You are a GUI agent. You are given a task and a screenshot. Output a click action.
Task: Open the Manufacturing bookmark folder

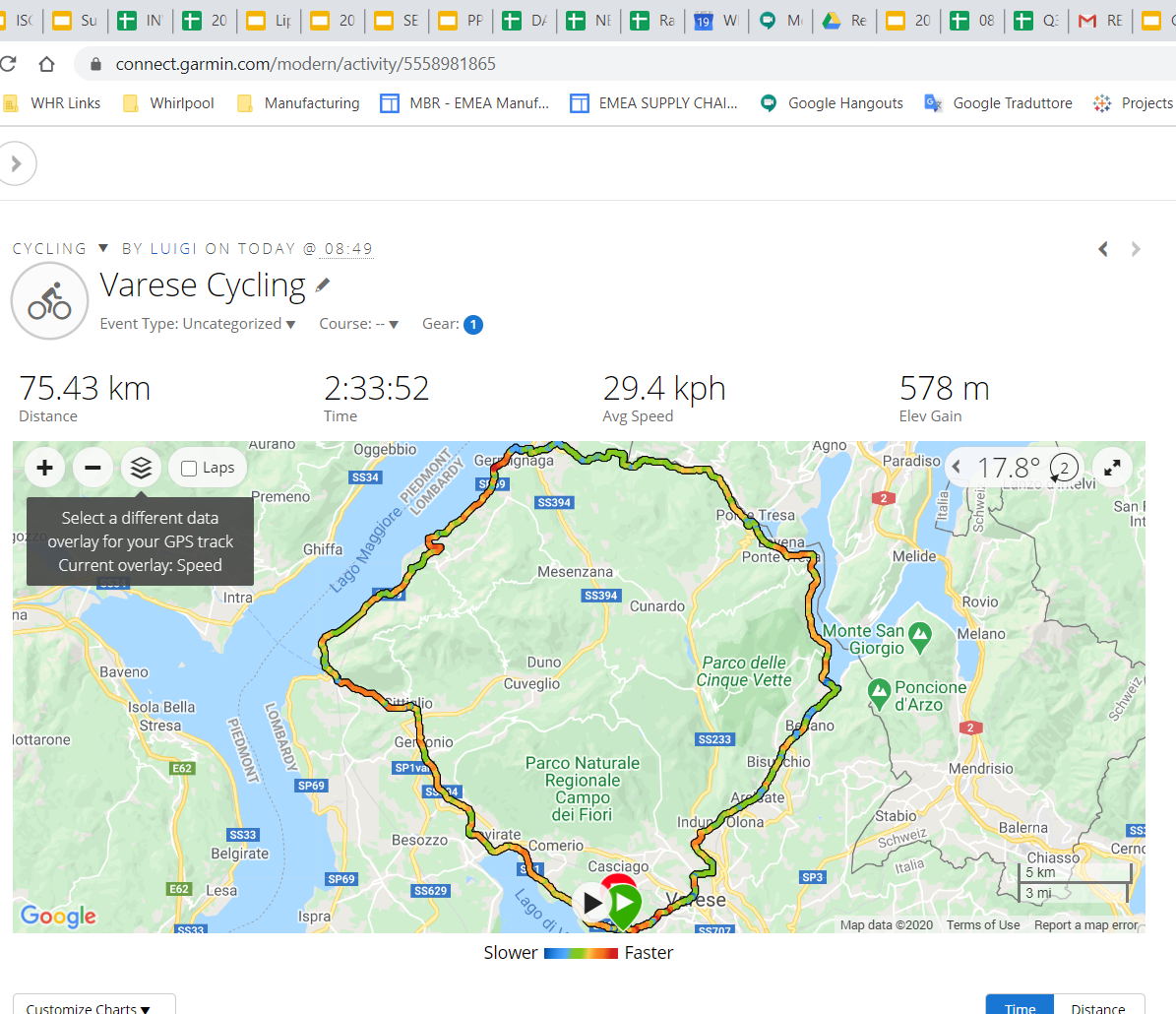click(x=298, y=102)
